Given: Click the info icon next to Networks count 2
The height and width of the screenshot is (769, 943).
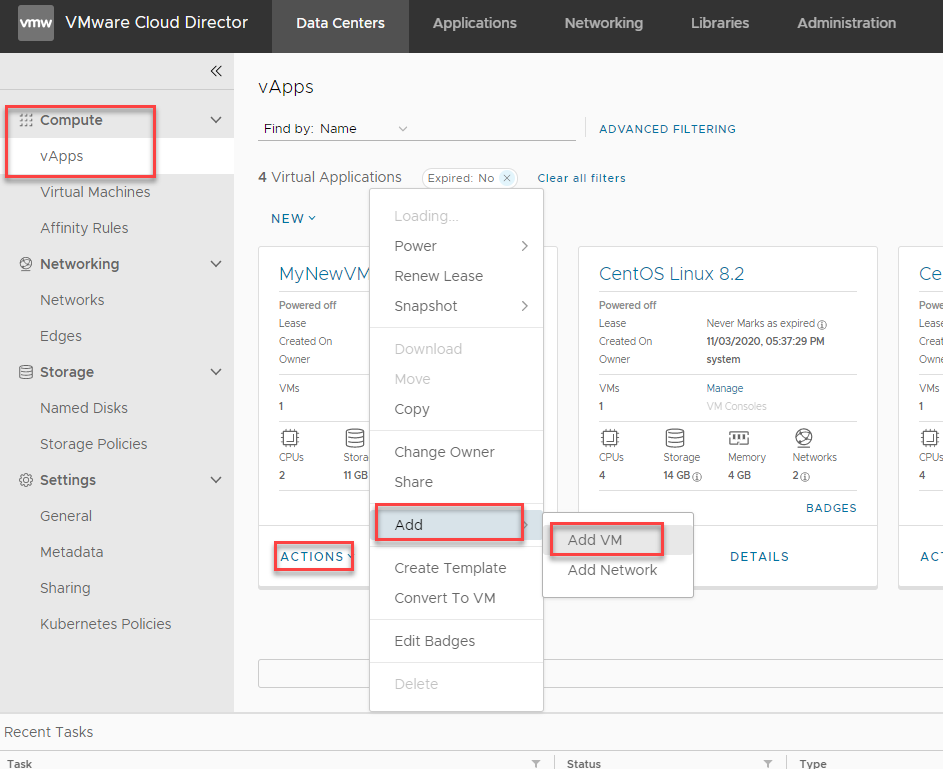Looking at the screenshot, I should 805,477.
